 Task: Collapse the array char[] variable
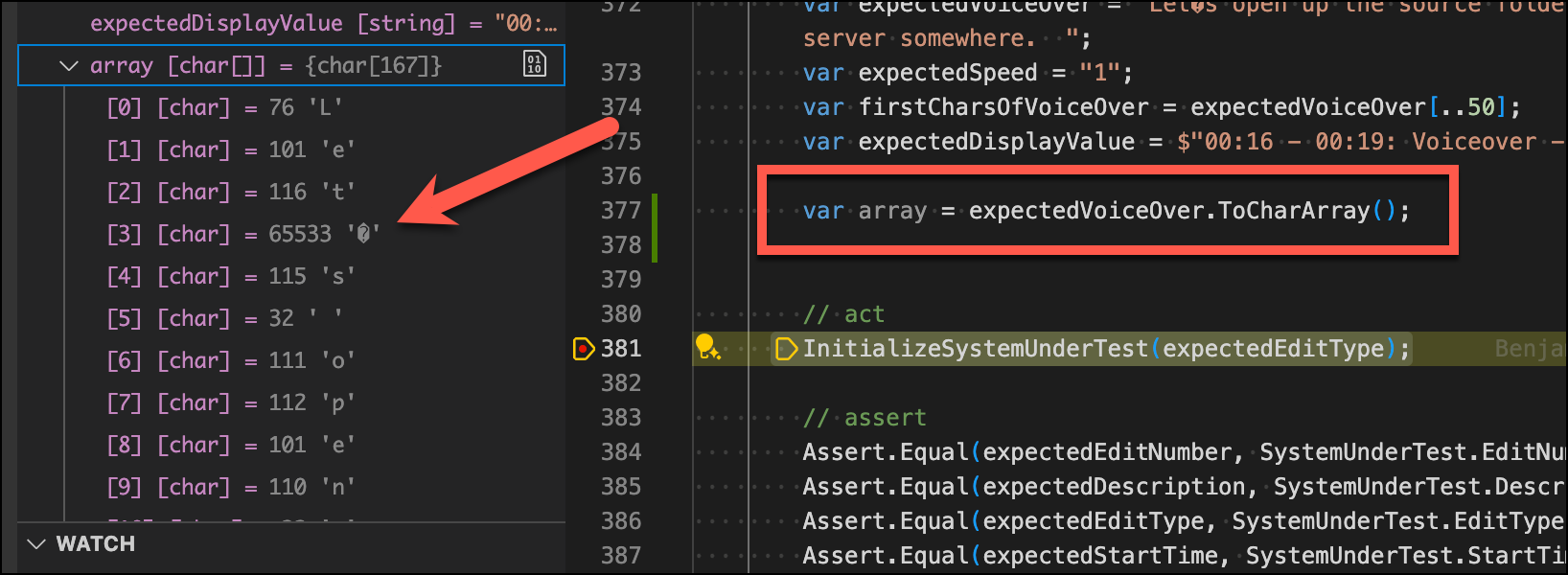tap(68, 66)
